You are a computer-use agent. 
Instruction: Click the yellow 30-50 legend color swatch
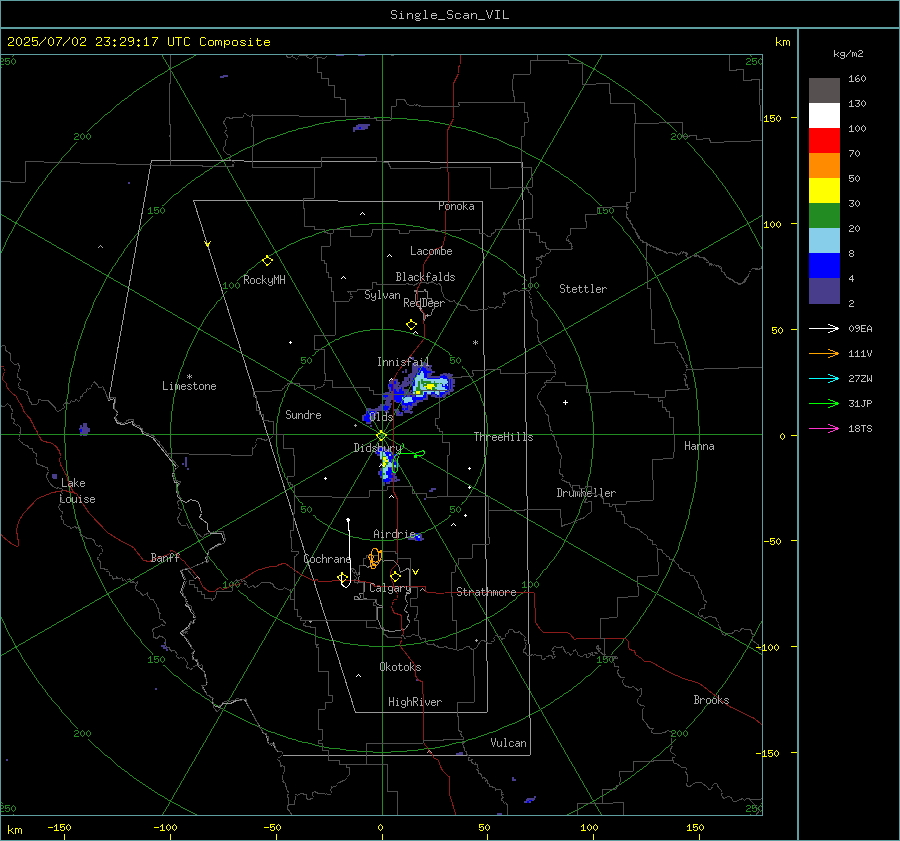click(x=824, y=191)
